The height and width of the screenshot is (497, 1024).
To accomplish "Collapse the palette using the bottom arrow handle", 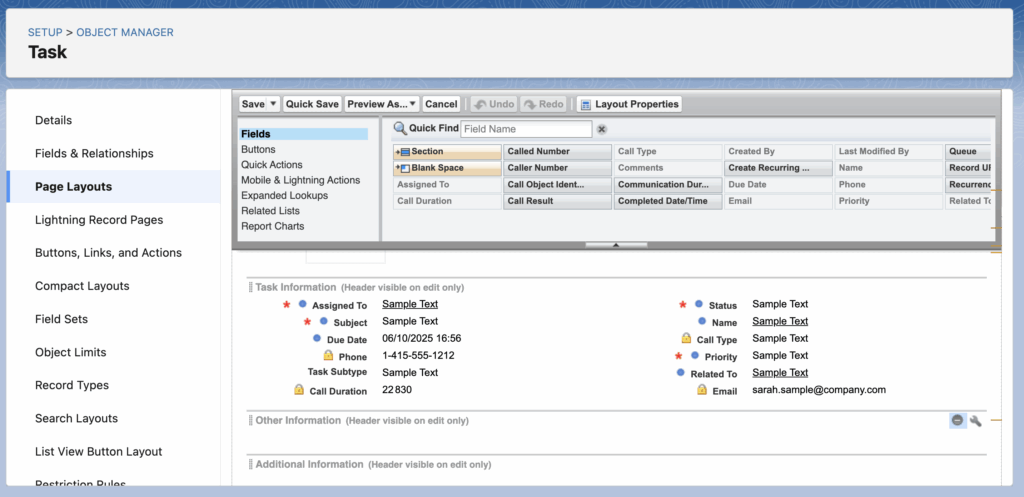I will pyautogui.click(x=616, y=244).
